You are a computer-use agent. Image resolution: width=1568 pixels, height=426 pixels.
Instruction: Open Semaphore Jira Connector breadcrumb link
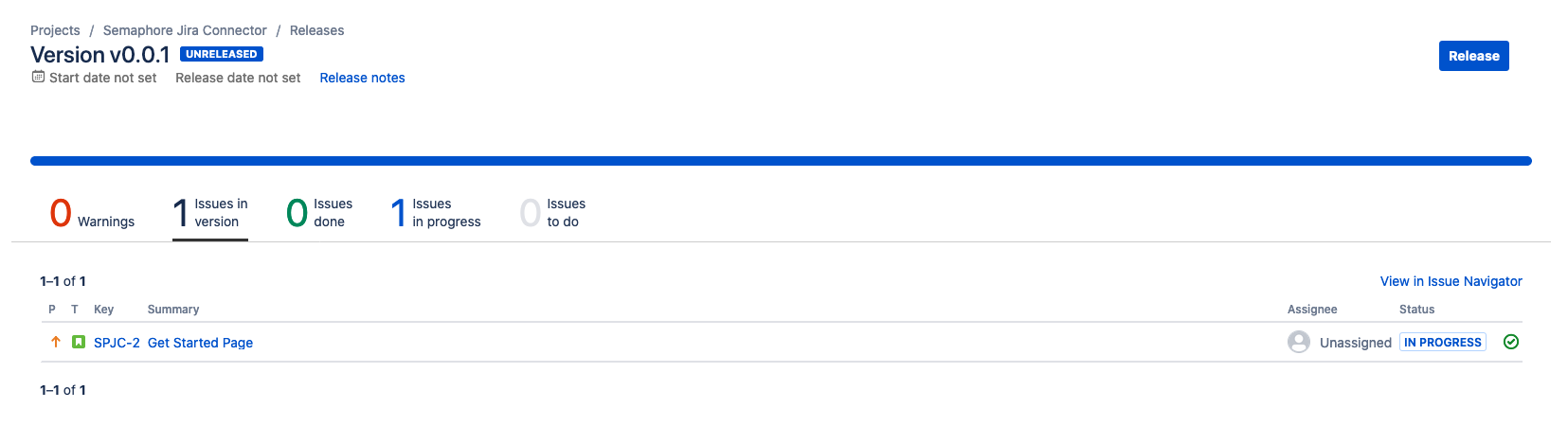click(x=185, y=30)
